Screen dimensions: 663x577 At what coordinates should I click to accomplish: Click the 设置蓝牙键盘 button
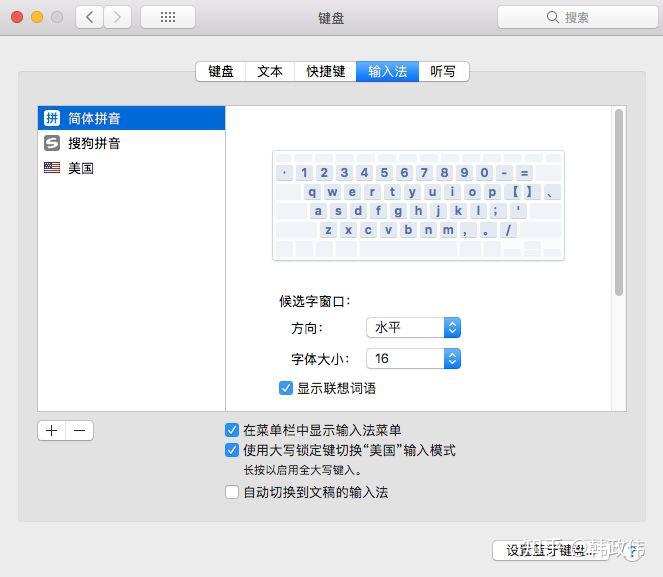551,550
